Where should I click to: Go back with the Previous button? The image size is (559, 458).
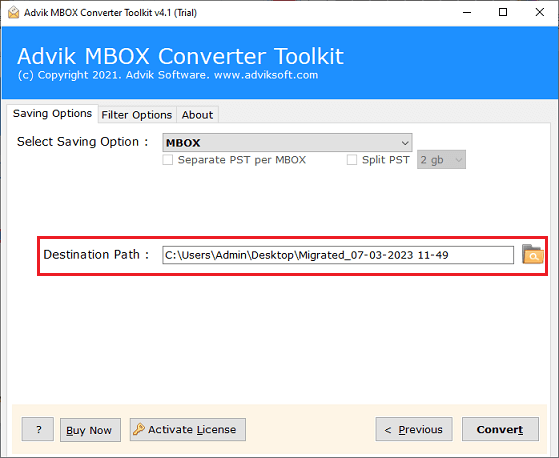(414, 429)
